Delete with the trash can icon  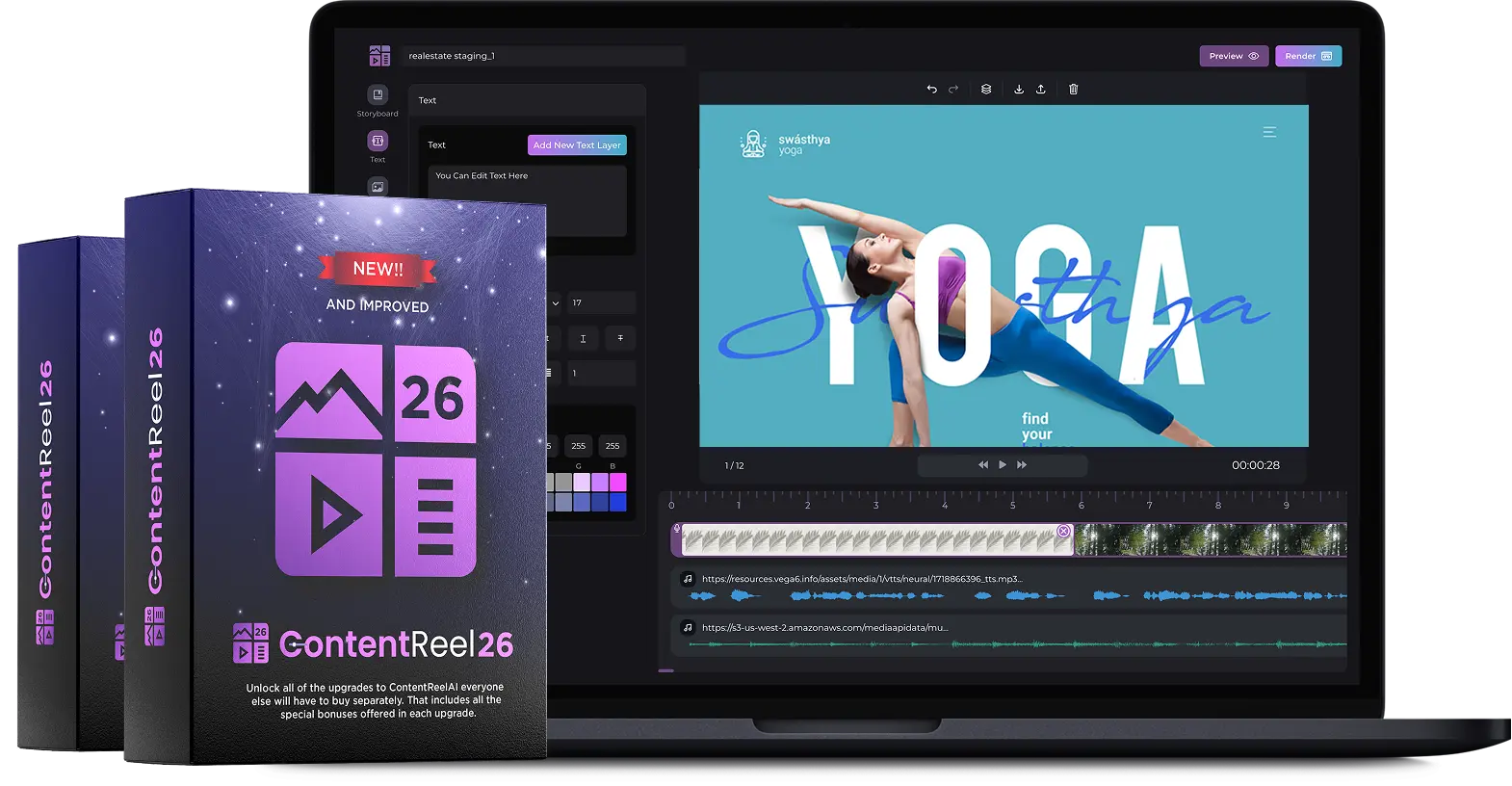click(x=1074, y=90)
